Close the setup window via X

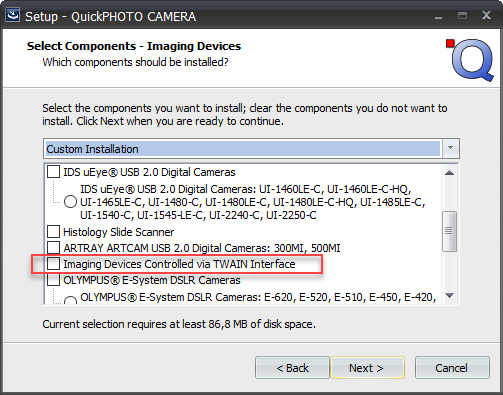[x=486, y=15]
